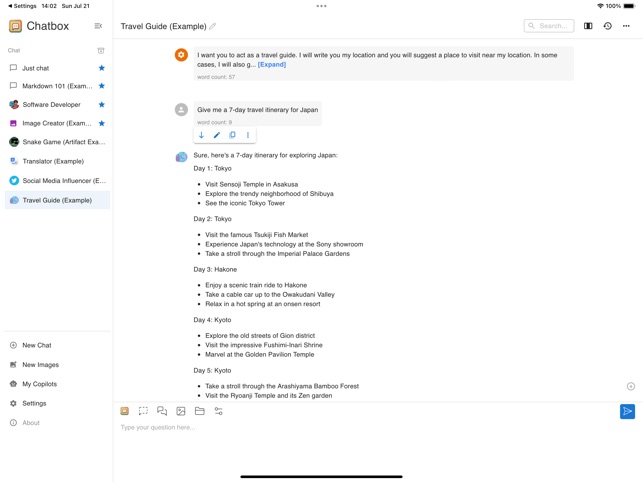Click the circled plus button at right edge
The width and height of the screenshot is (643, 482).
[x=631, y=386]
